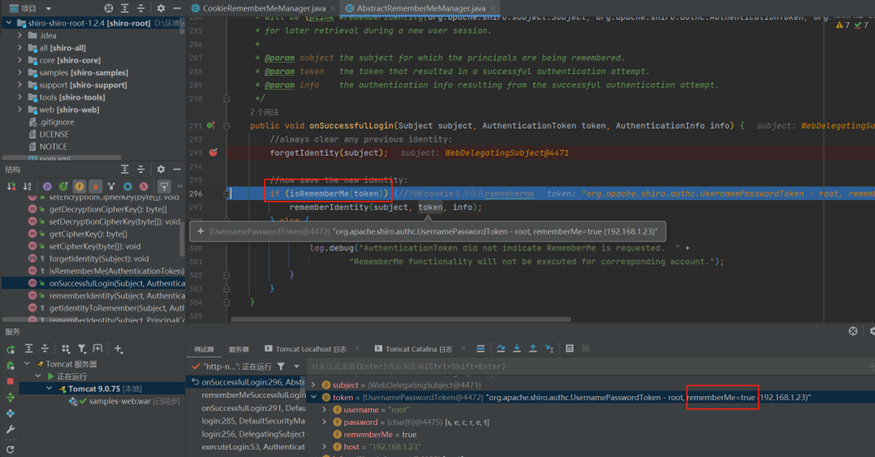The image size is (875, 457).
Task: Click Run to Cursor debugger icon
Action: [550, 349]
